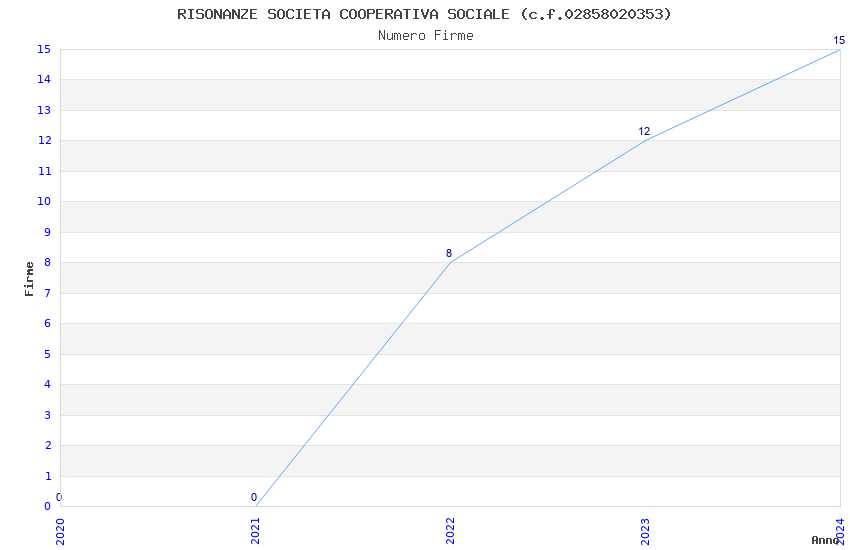Click y-axis tick value 10
Screen dimensions: 850x550
[44, 202]
